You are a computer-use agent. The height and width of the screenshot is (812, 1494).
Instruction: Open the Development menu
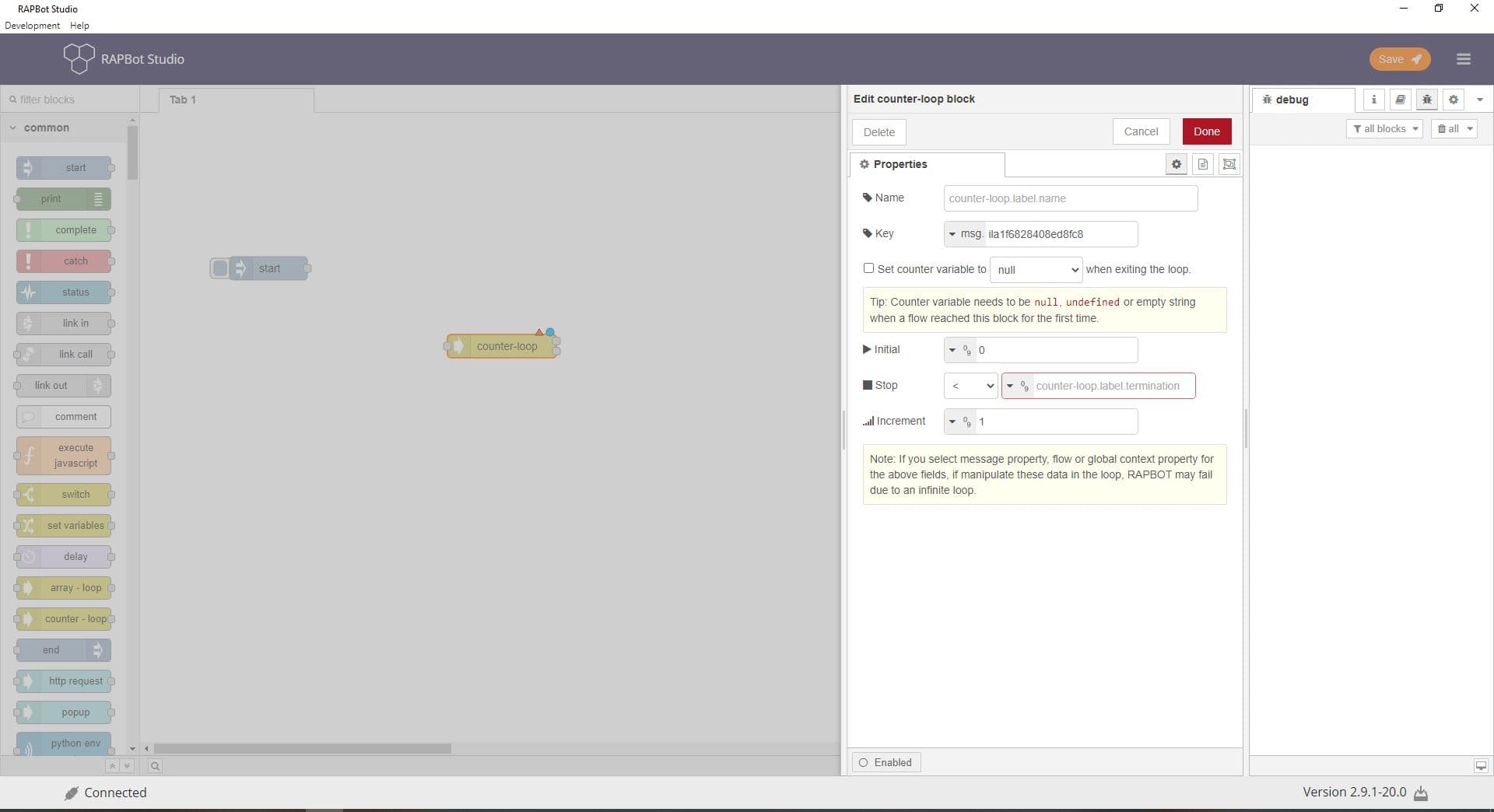32,26
